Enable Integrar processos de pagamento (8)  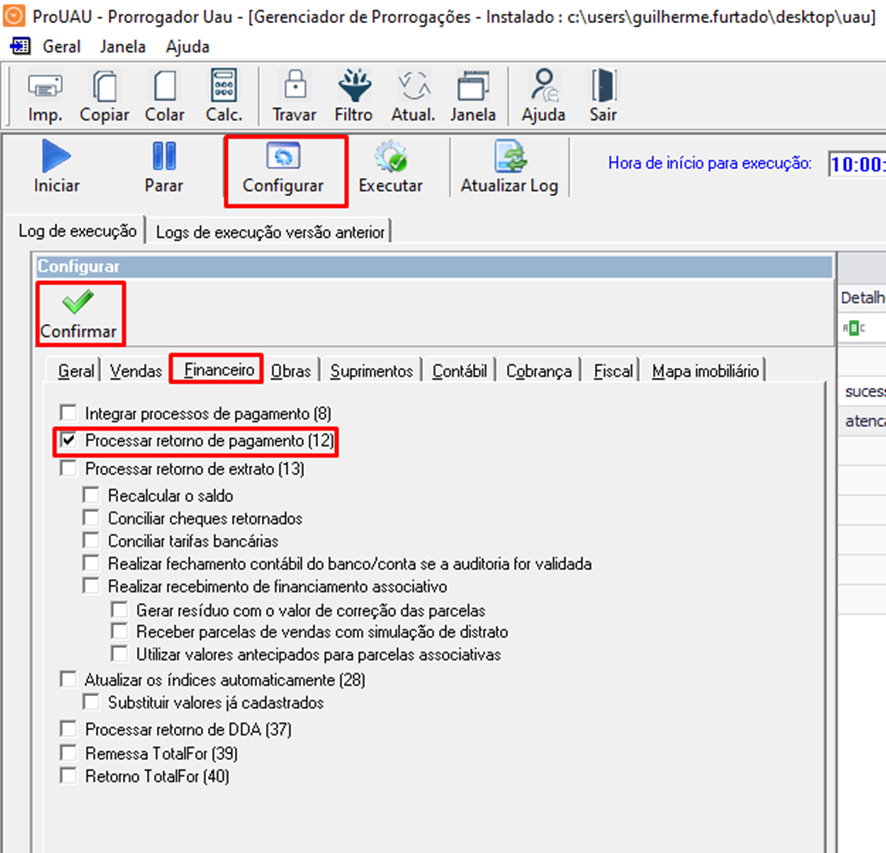[68, 412]
